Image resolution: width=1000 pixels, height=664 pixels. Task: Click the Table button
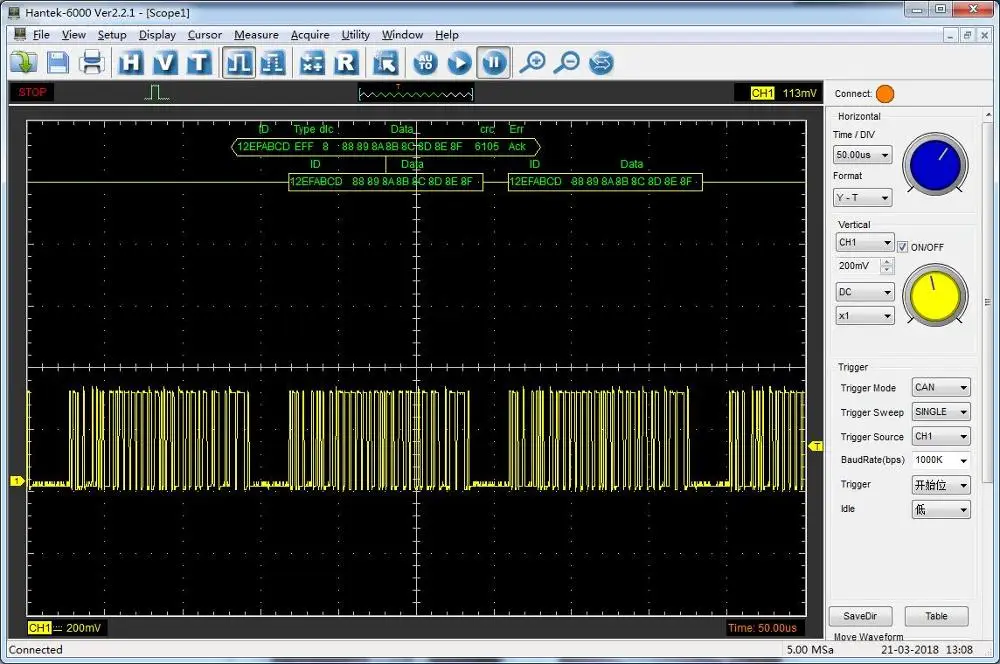point(936,616)
